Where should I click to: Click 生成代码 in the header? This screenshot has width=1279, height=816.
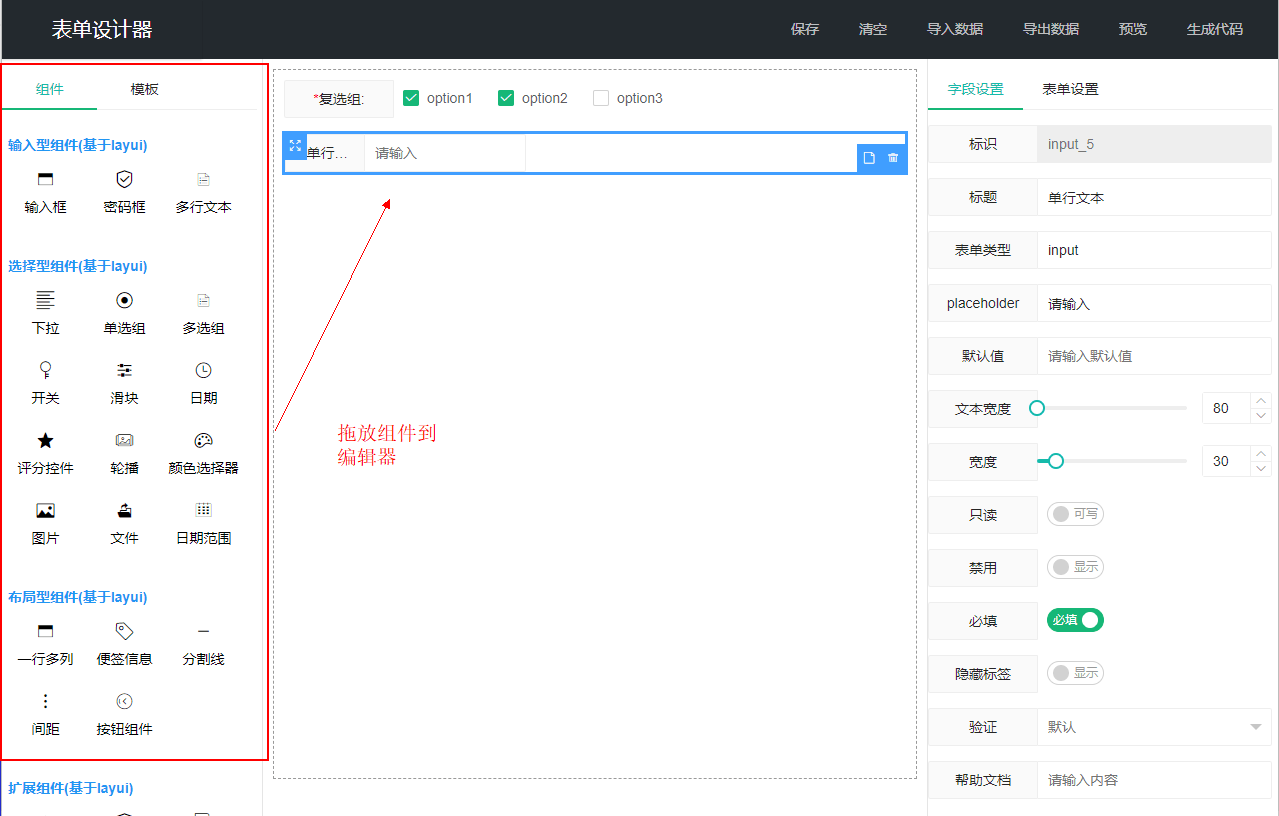pos(1214,29)
